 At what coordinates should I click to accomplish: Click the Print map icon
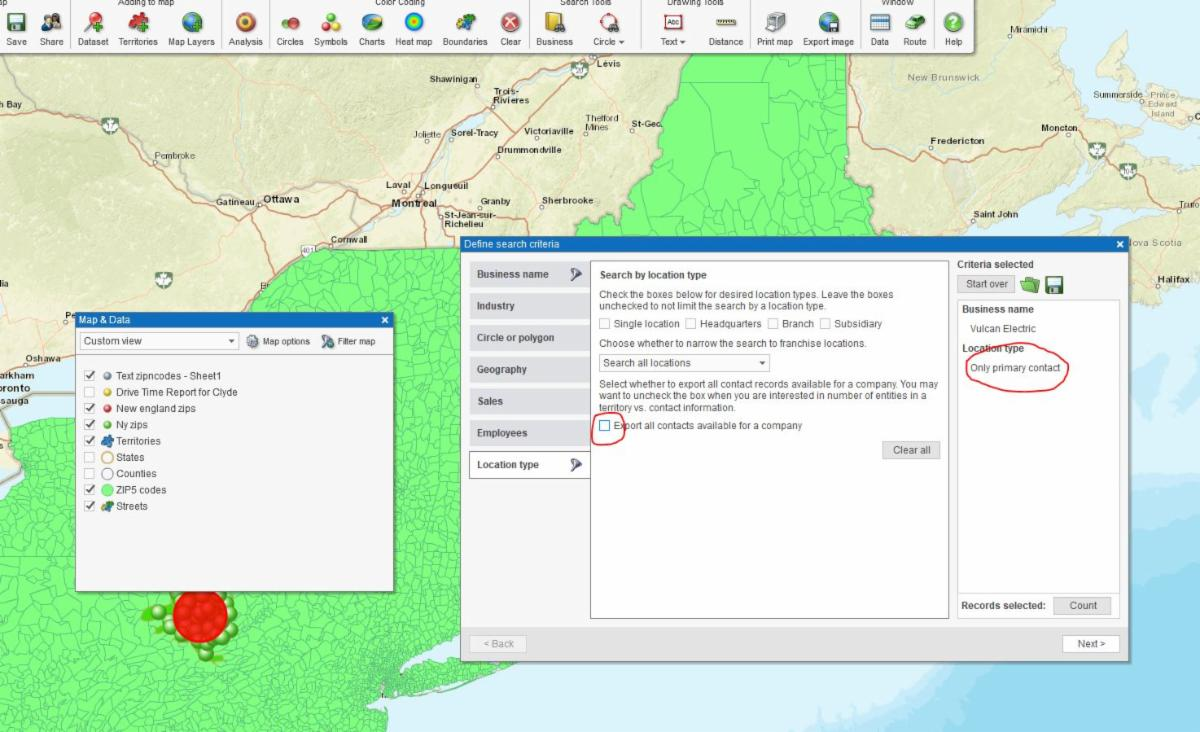775,28
